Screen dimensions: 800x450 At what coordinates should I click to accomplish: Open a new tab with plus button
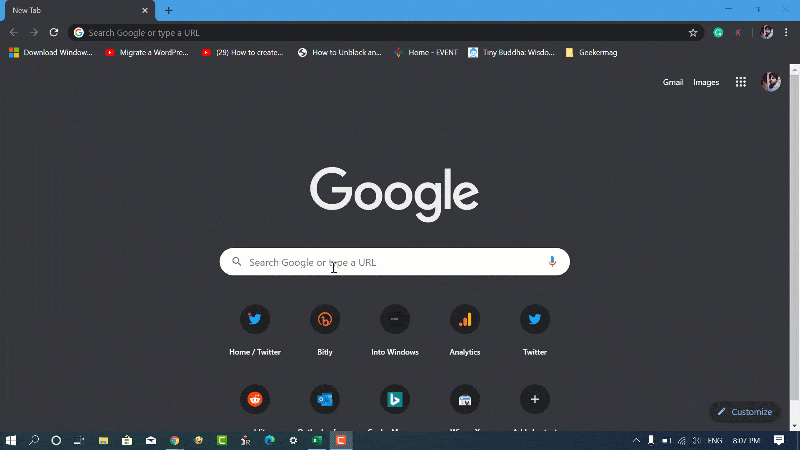[168, 10]
